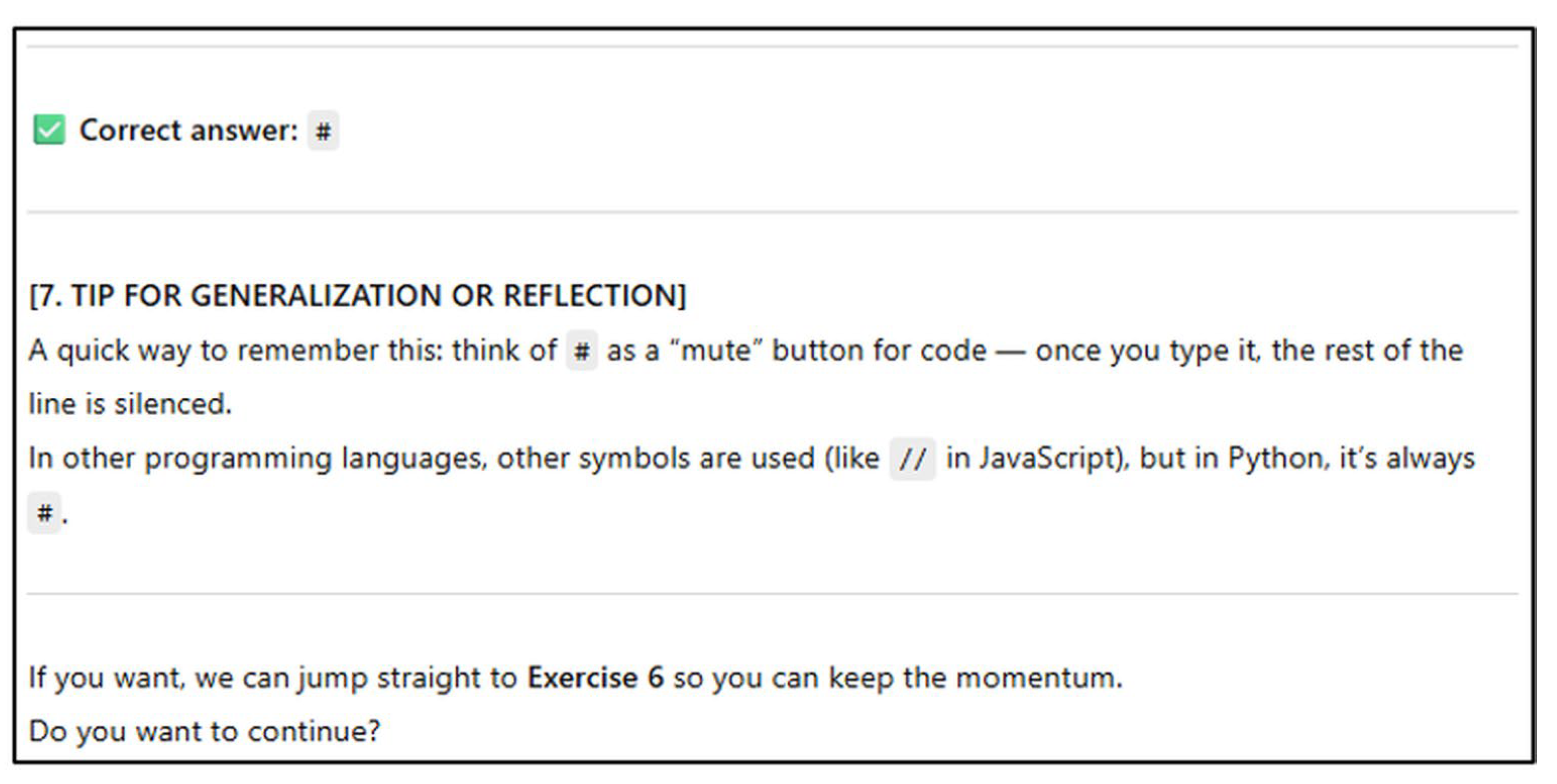The image size is (1557, 784).
Task: Click the quoted word "mute"
Action: [x=715, y=351]
